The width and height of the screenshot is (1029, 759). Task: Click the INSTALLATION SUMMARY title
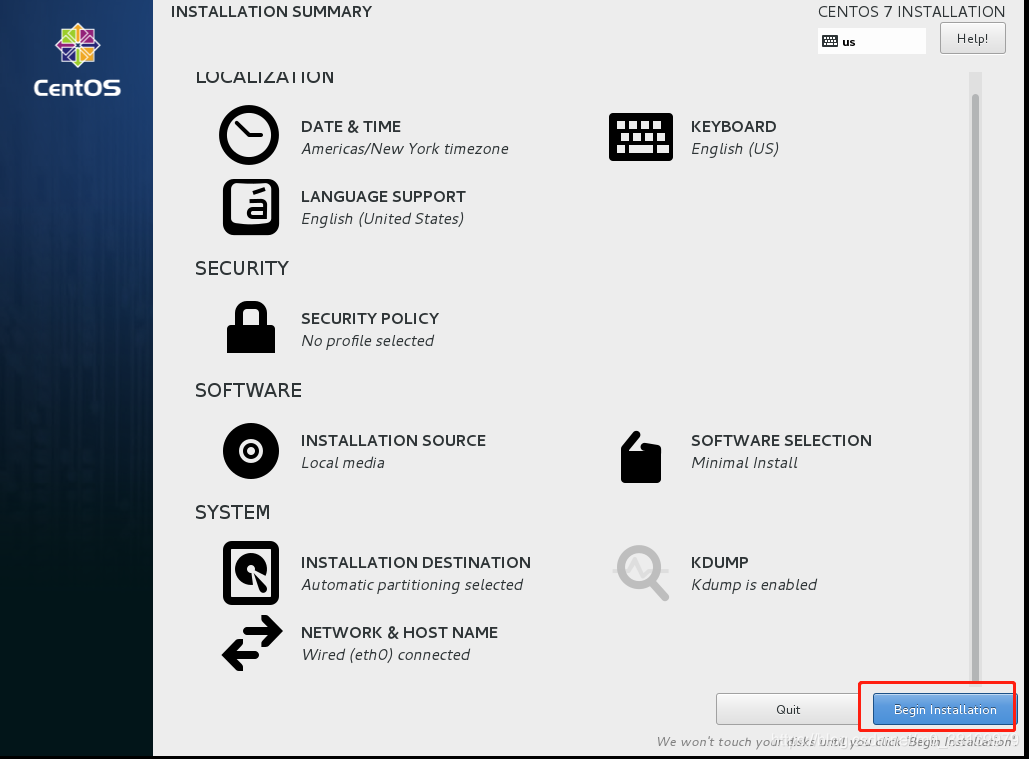coord(271,12)
